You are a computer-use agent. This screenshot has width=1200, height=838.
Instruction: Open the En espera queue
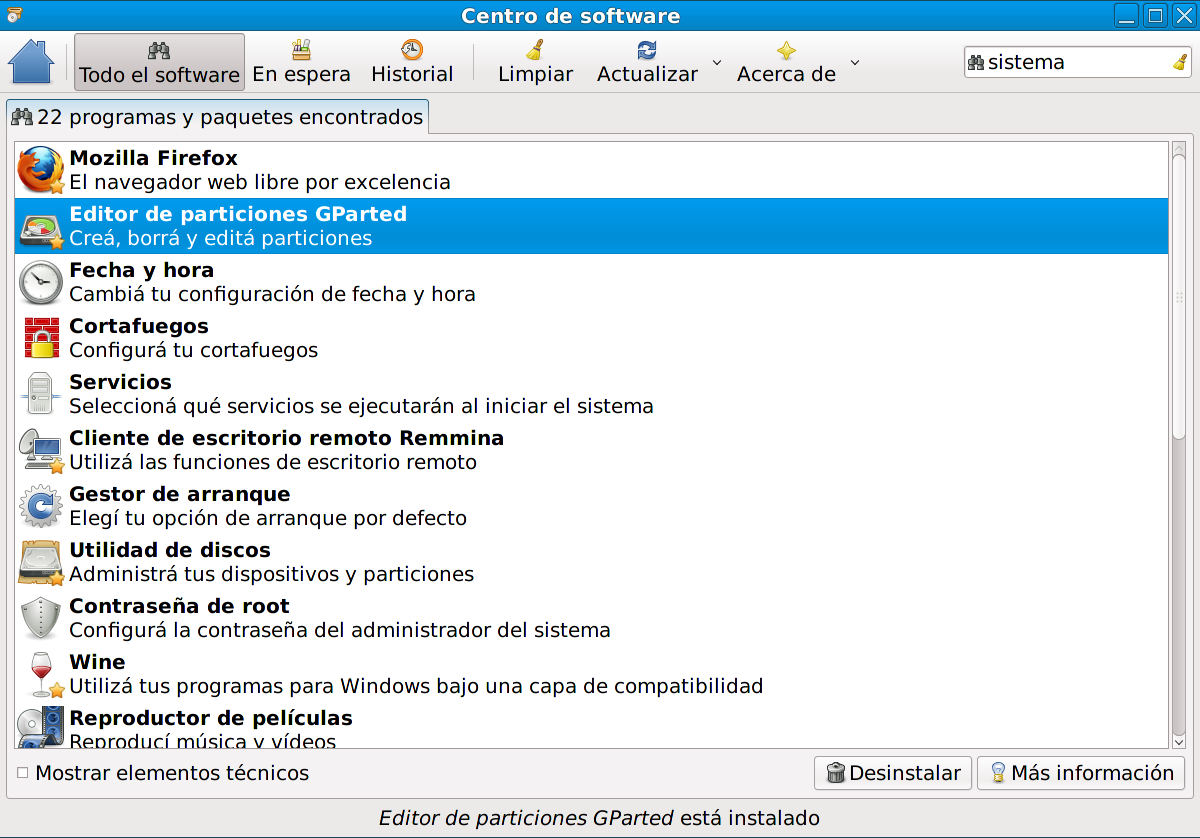pos(301,62)
